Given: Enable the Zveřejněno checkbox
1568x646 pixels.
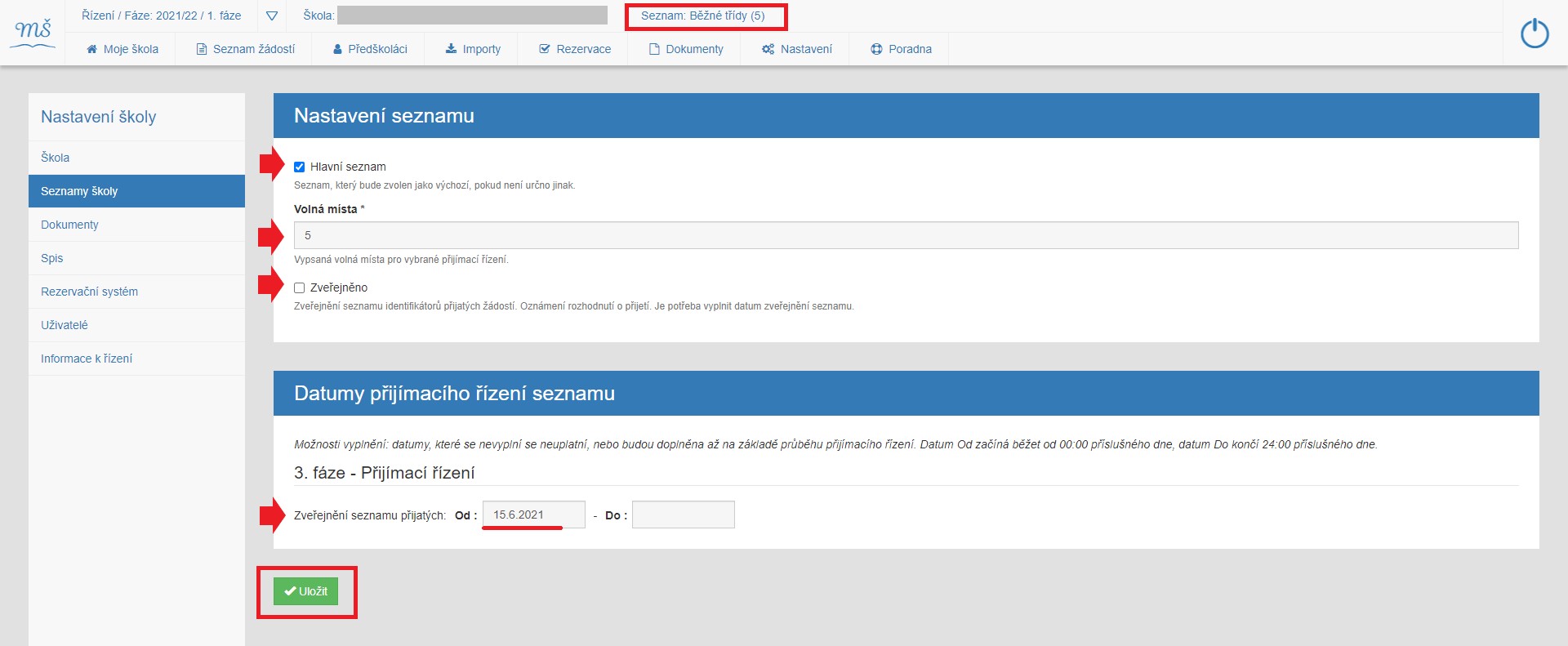Looking at the screenshot, I should coord(299,287).
